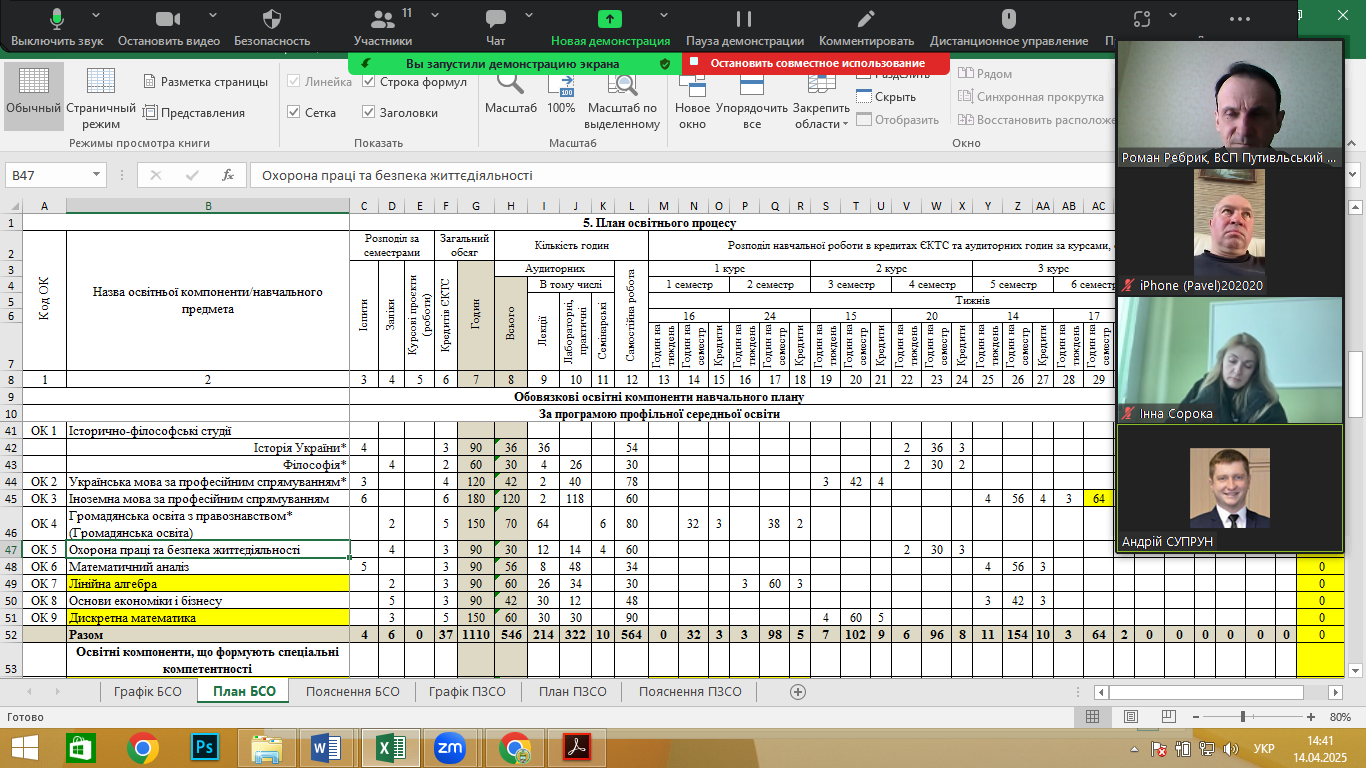Click the red stop sharing button
The width and height of the screenshot is (1366, 768).
point(816,63)
